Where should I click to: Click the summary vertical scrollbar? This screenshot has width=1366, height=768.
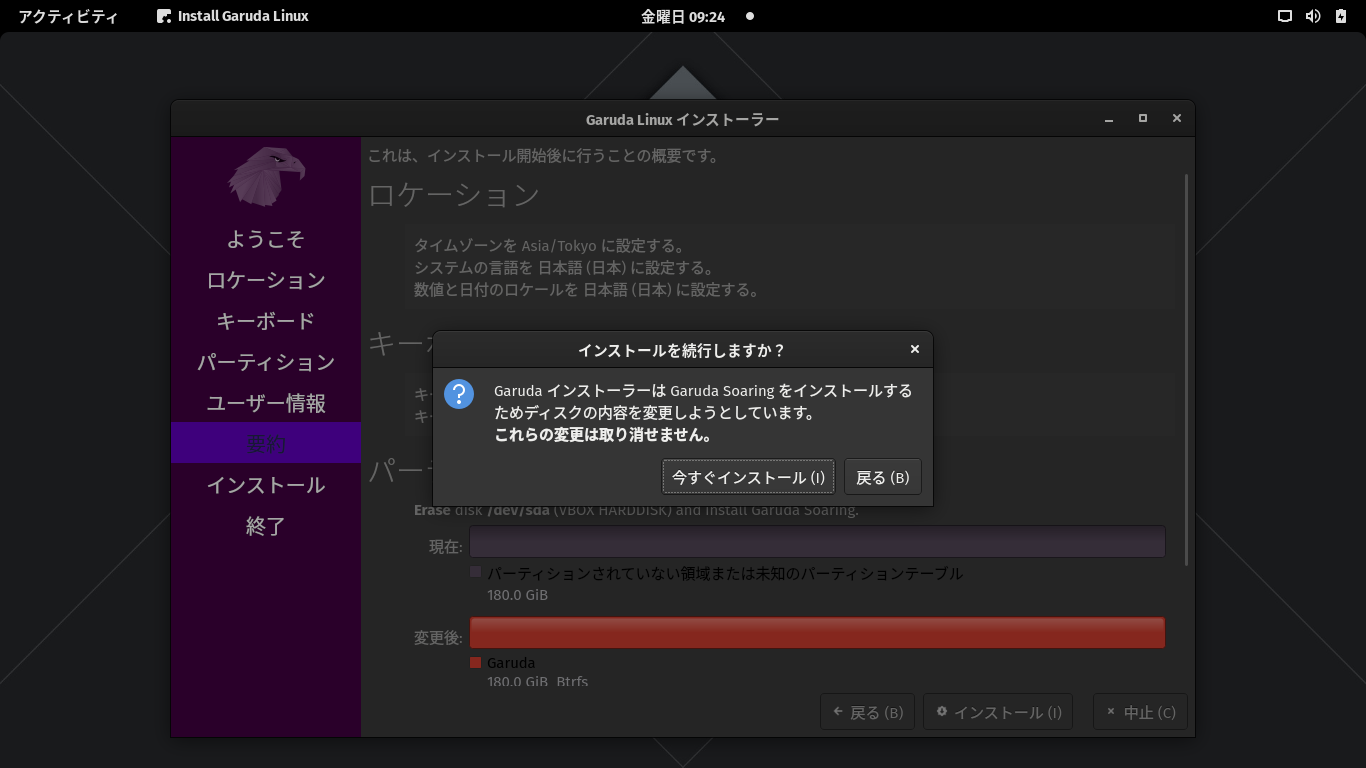point(1187,369)
